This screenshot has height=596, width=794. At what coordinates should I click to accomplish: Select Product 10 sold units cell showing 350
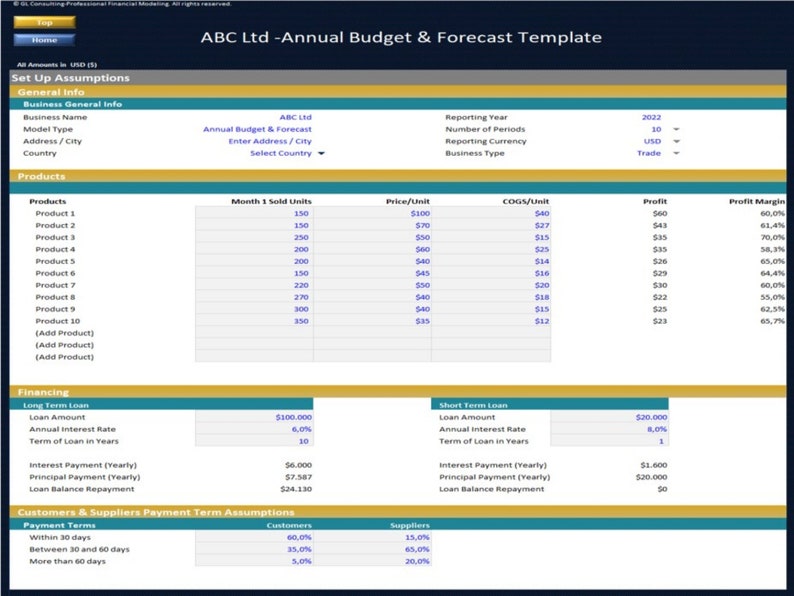point(254,321)
